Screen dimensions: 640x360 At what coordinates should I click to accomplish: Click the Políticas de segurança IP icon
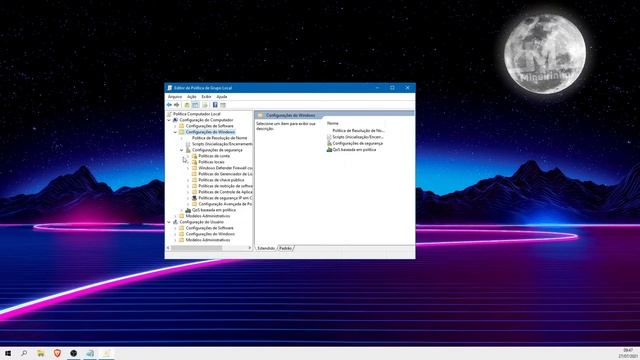click(194, 198)
